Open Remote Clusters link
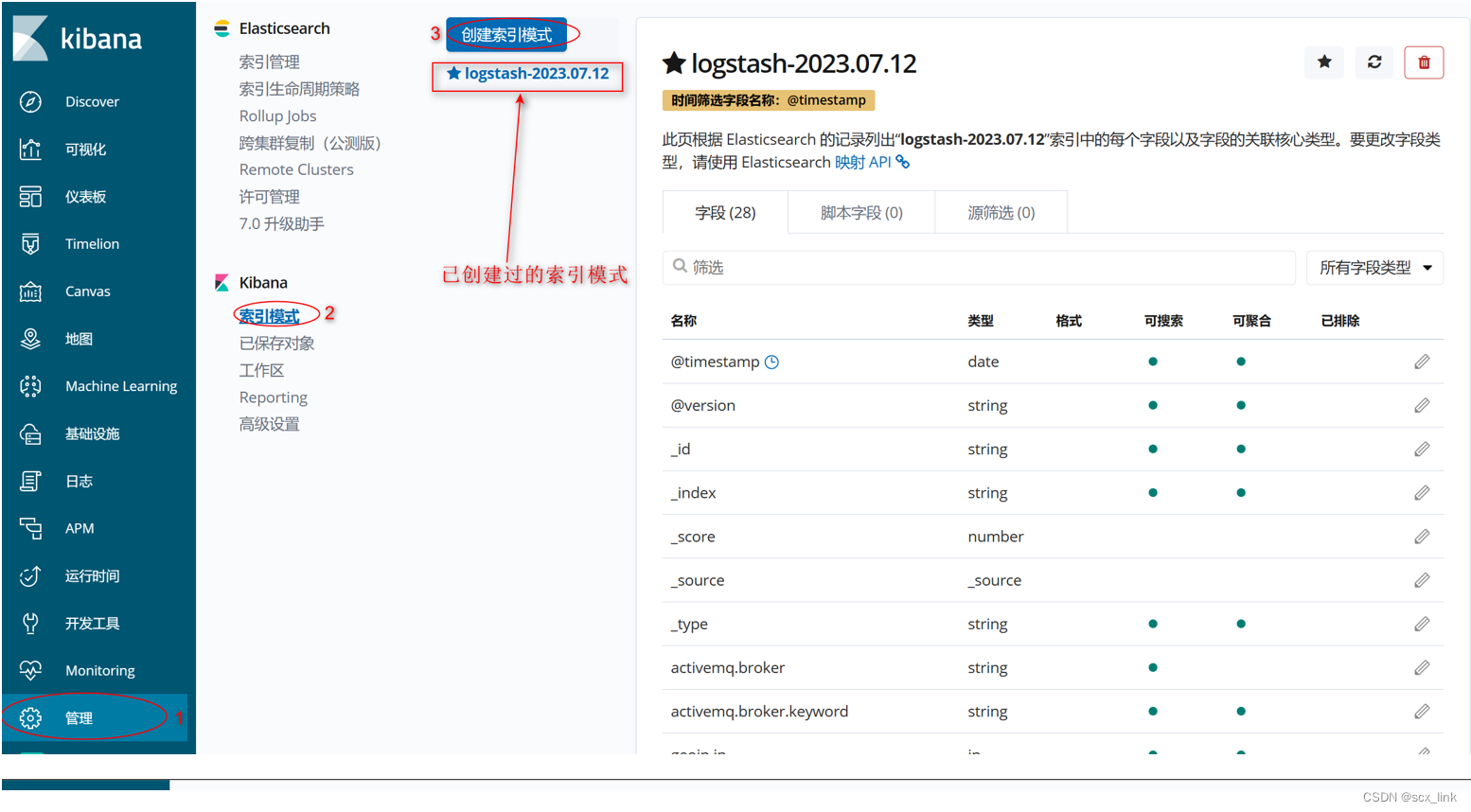 (296, 169)
